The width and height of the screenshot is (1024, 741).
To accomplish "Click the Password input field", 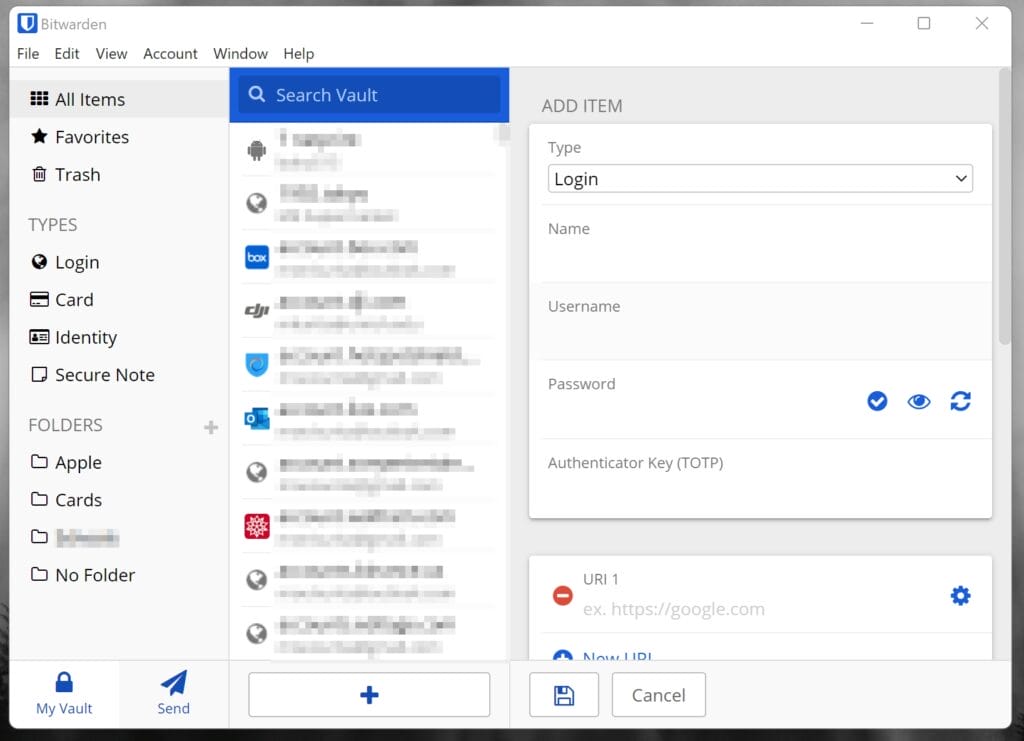I will [x=699, y=400].
